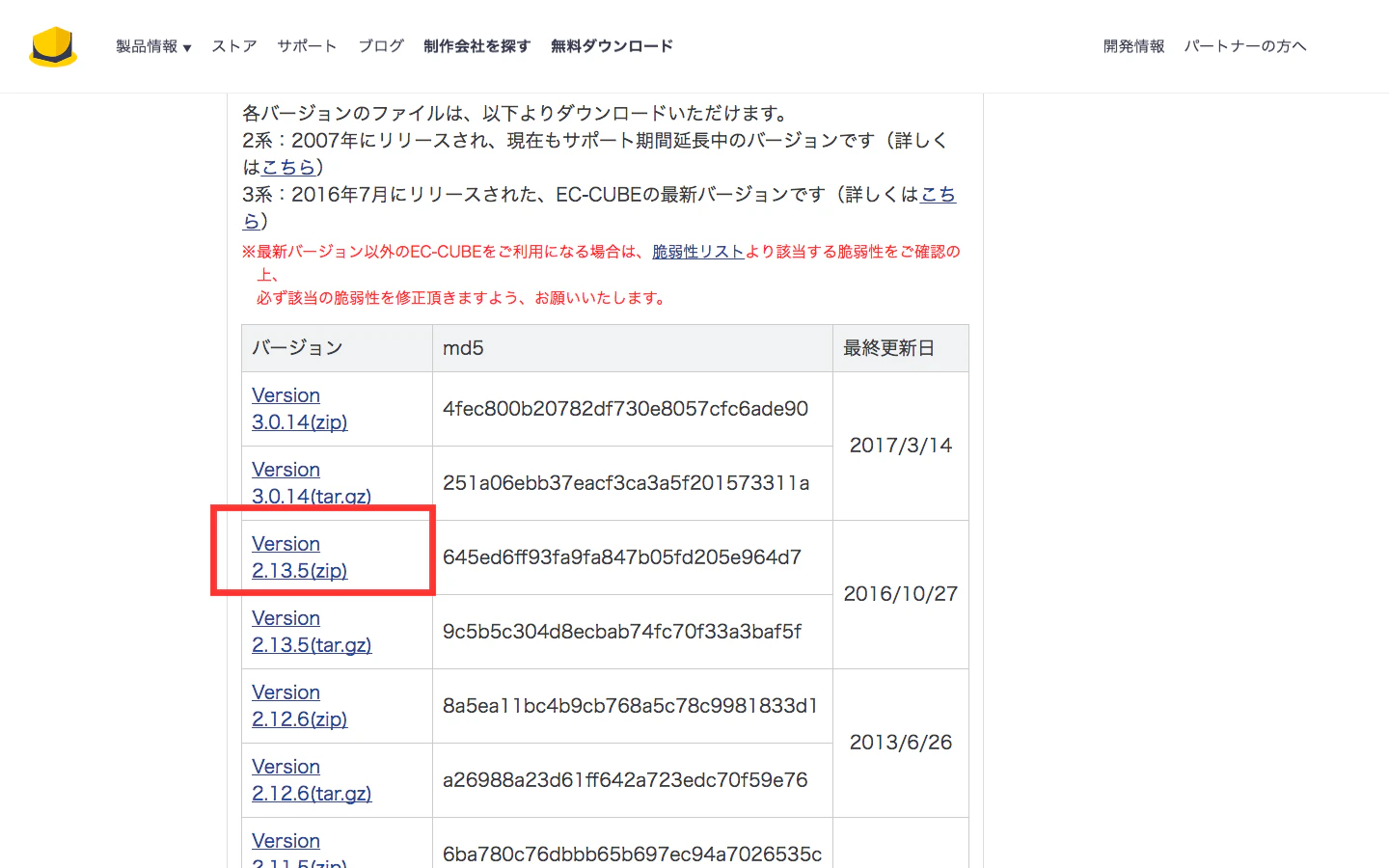Screen dimensions: 1389x868
Task: Expand the 製品情報 dropdown menu
Action: pyautogui.click(x=153, y=46)
